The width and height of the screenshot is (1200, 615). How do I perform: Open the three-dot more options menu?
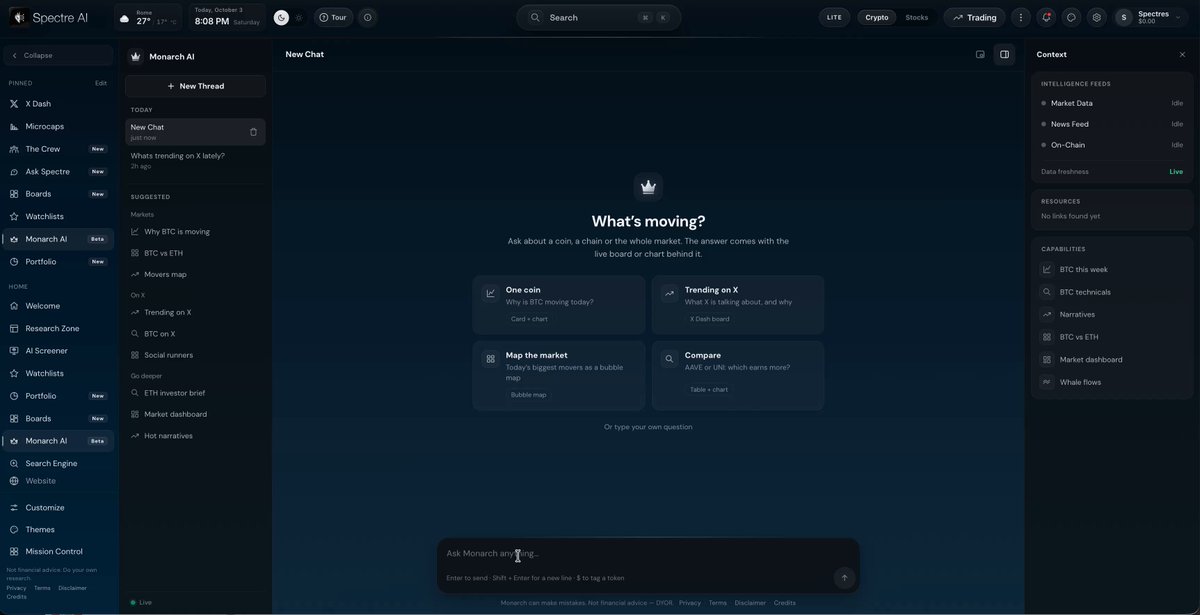pyautogui.click(x=1020, y=17)
